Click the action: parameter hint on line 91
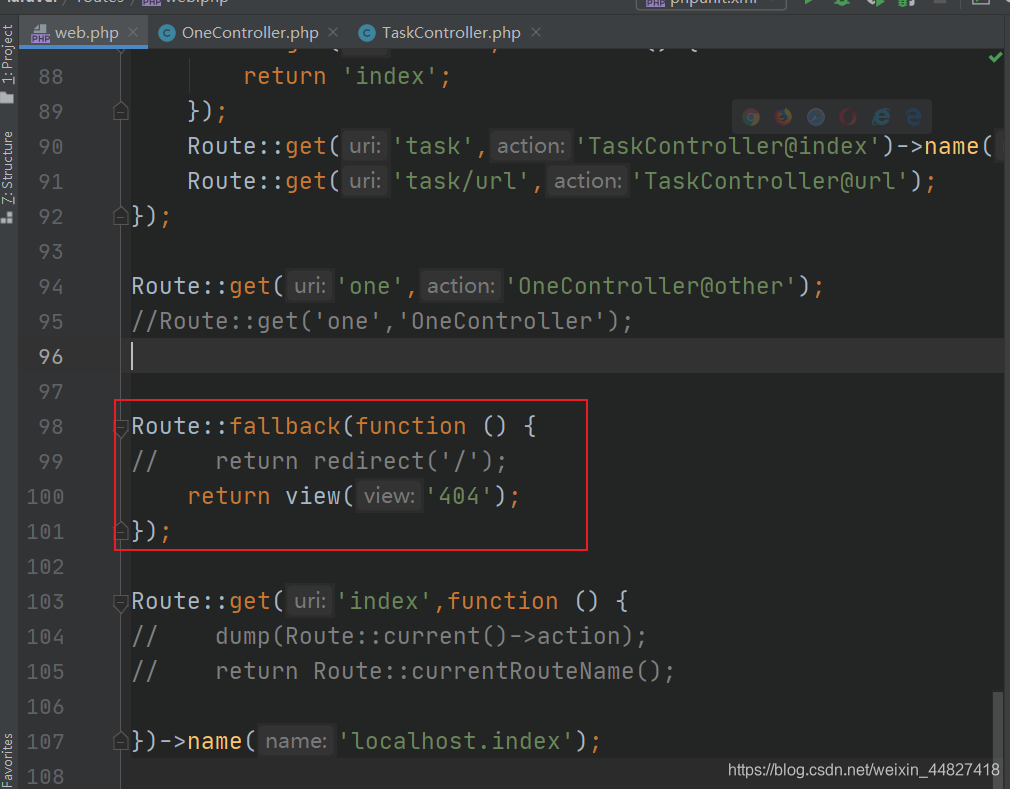1010x789 pixels. tap(588, 181)
